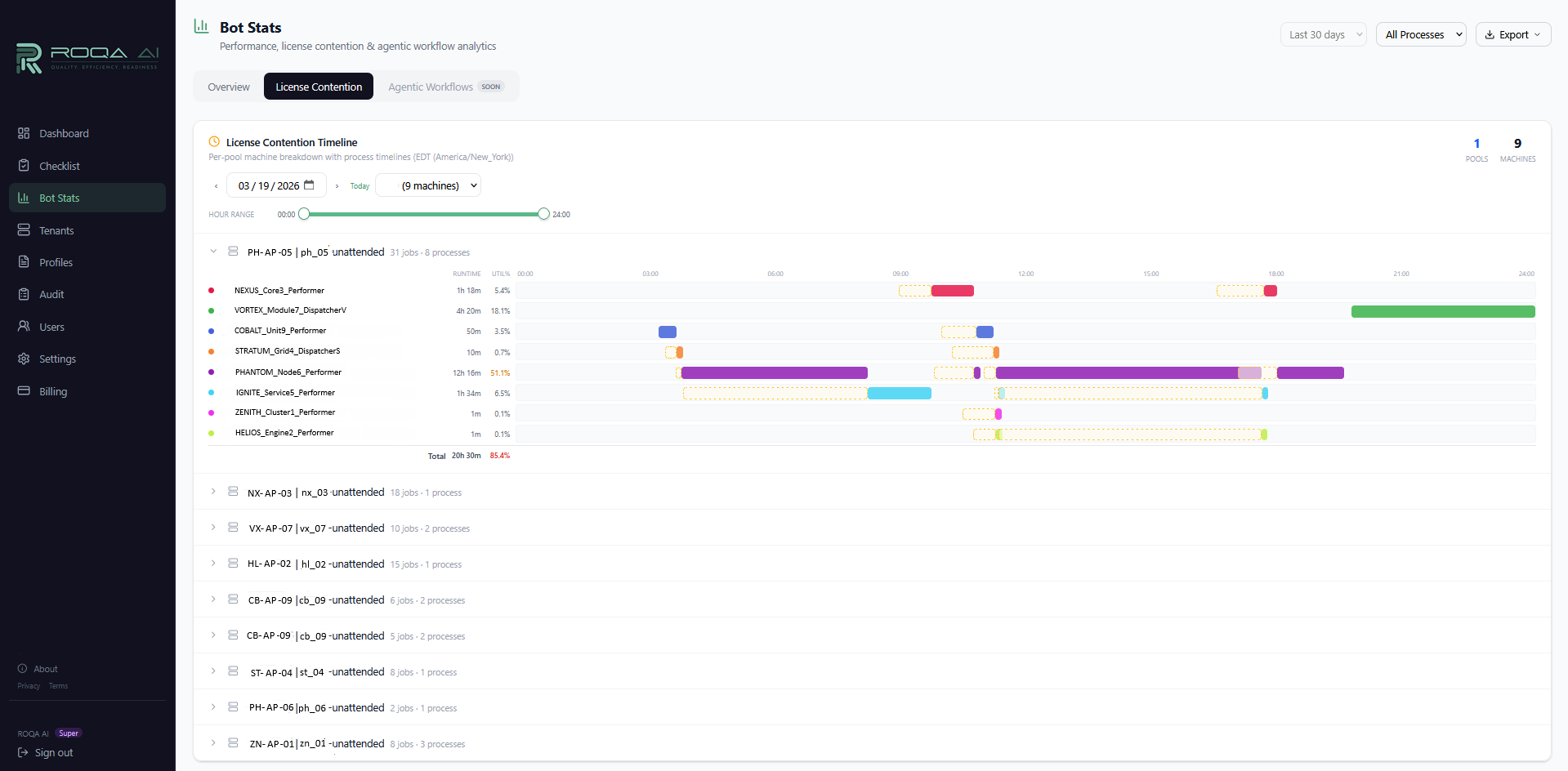
Task: Click the machine icon next to PH-AP-05
Action: coord(233,251)
